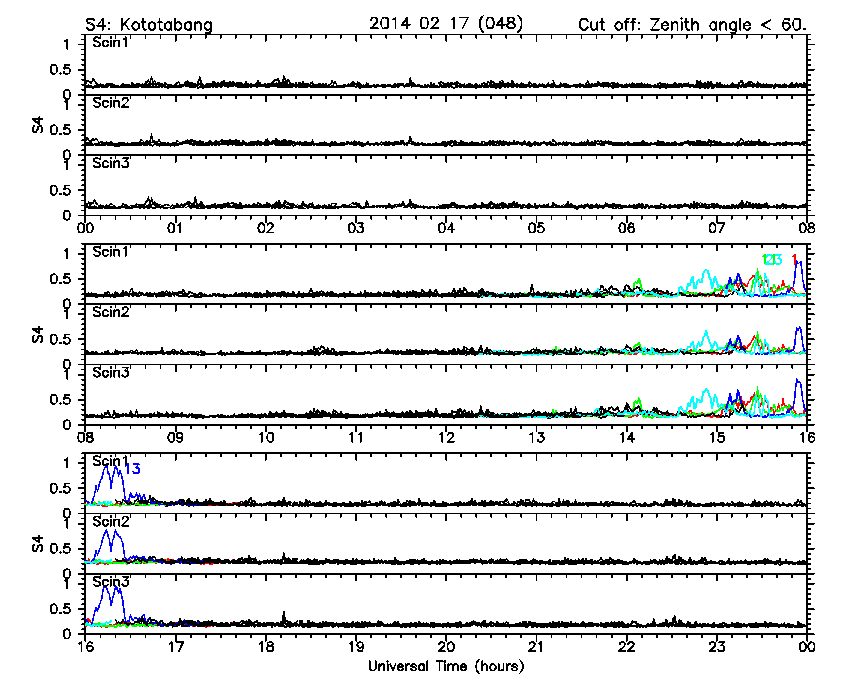Click the "17" hour tick label
The image size is (850, 680).
pos(175,647)
